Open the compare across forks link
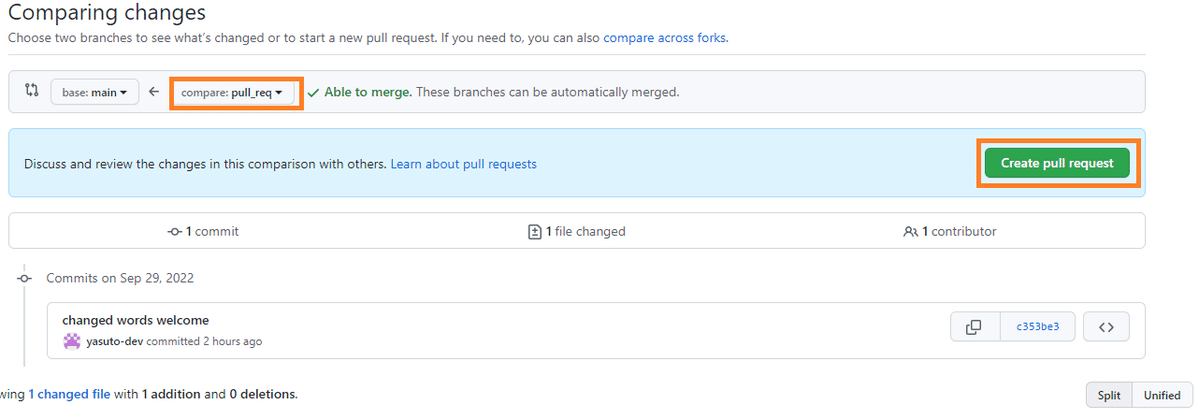 [665, 38]
